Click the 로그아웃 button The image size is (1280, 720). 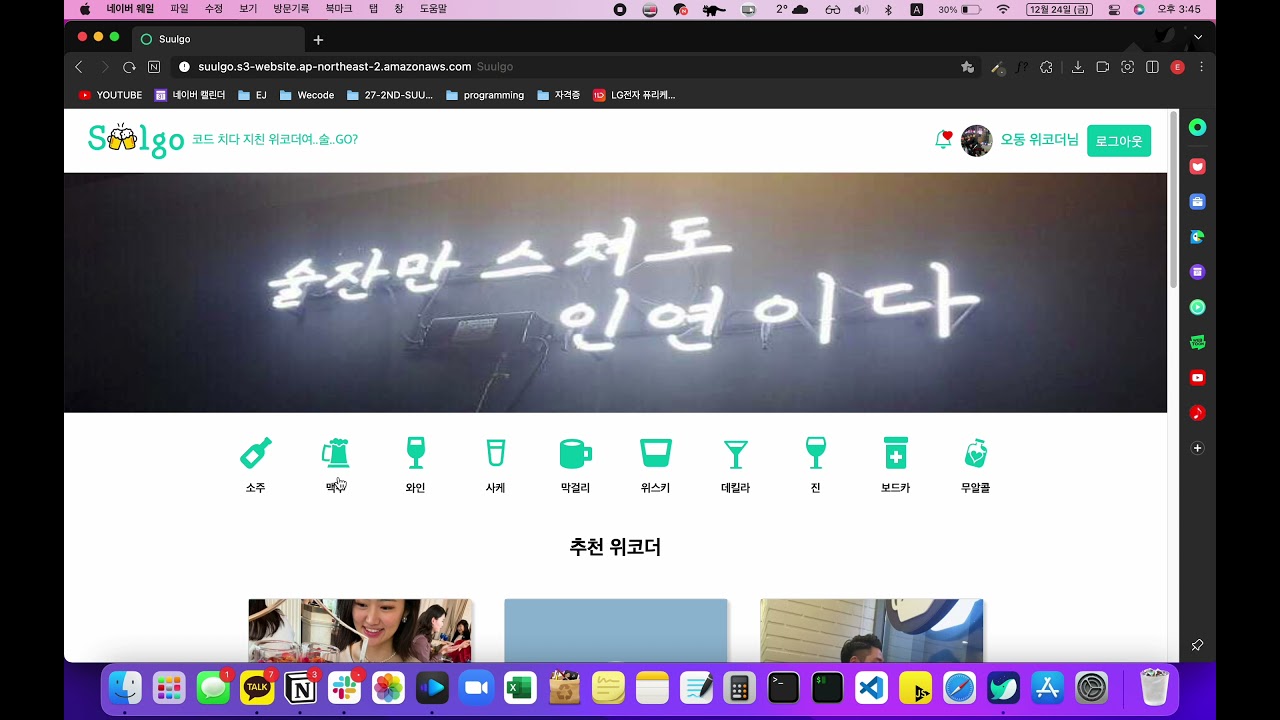pyautogui.click(x=1118, y=141)
